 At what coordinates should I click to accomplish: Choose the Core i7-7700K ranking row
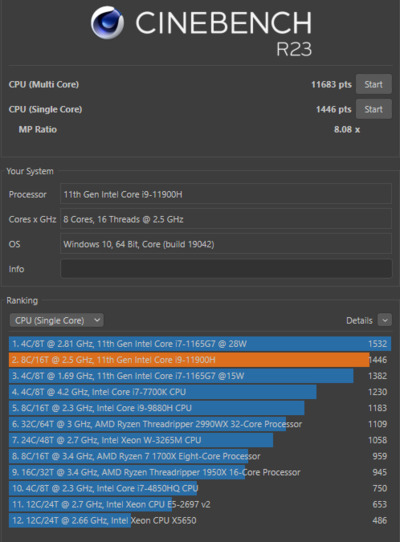pos(200,392)
